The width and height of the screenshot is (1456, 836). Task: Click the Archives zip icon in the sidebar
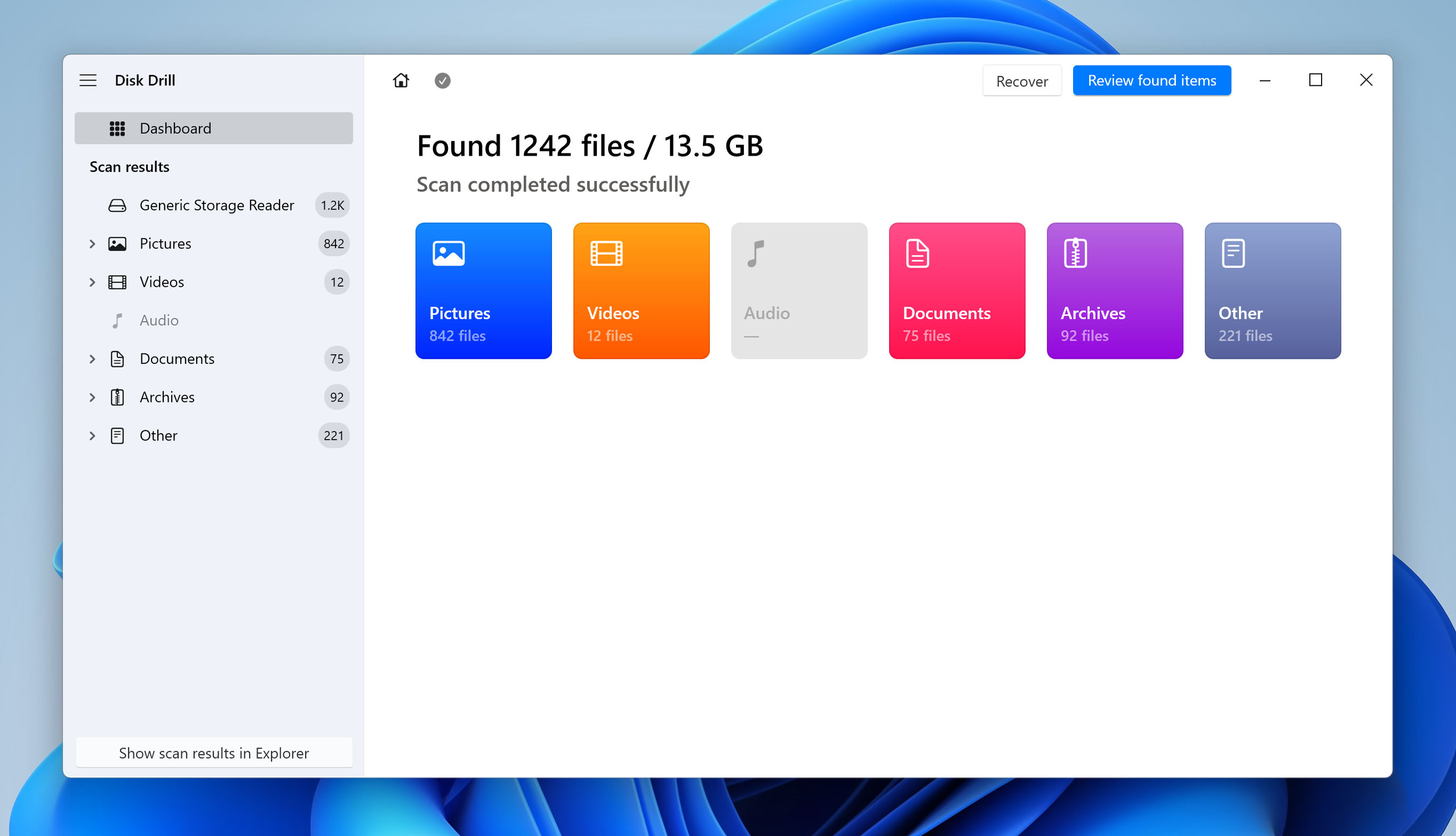tap(117, 397)
